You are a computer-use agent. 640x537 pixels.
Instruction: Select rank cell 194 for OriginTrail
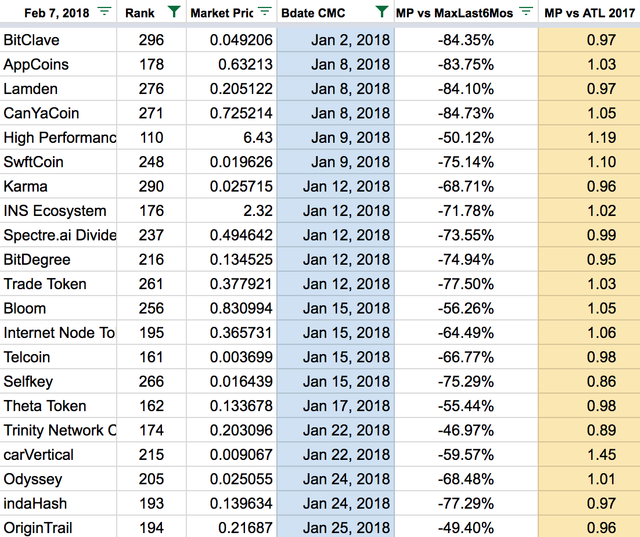(151, 527)
